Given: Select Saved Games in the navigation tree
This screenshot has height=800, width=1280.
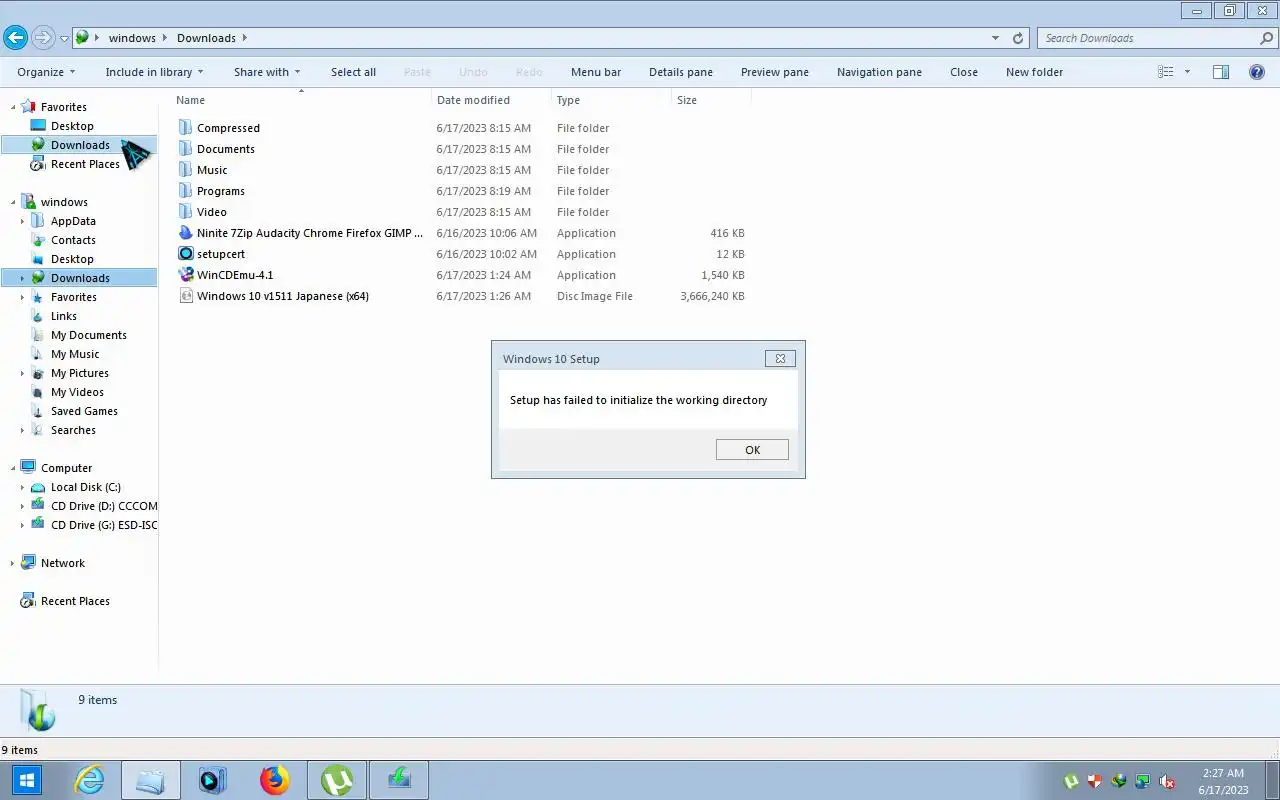Looking at the screenshot, I should pos(84,411).
